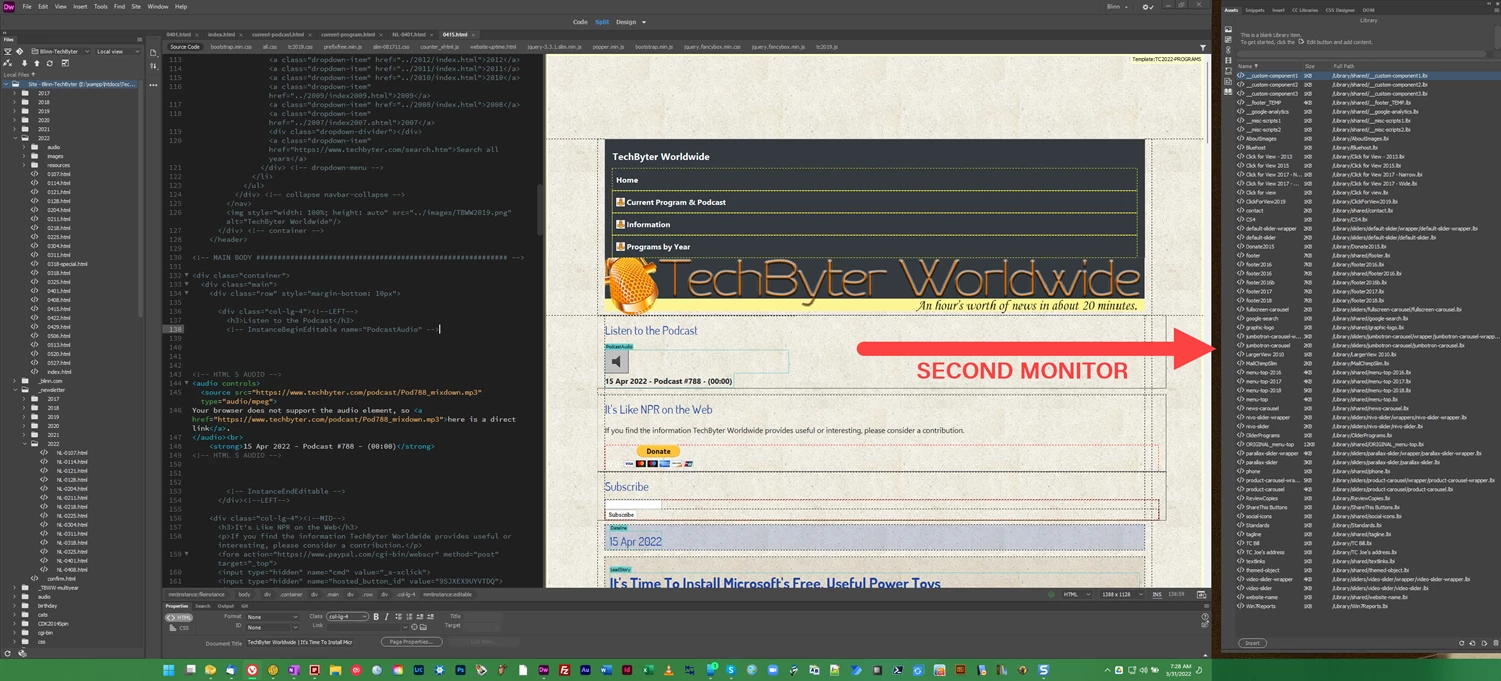
Task: Select the menu-top-2017 library item
Action: click(x=1263, y=381)
